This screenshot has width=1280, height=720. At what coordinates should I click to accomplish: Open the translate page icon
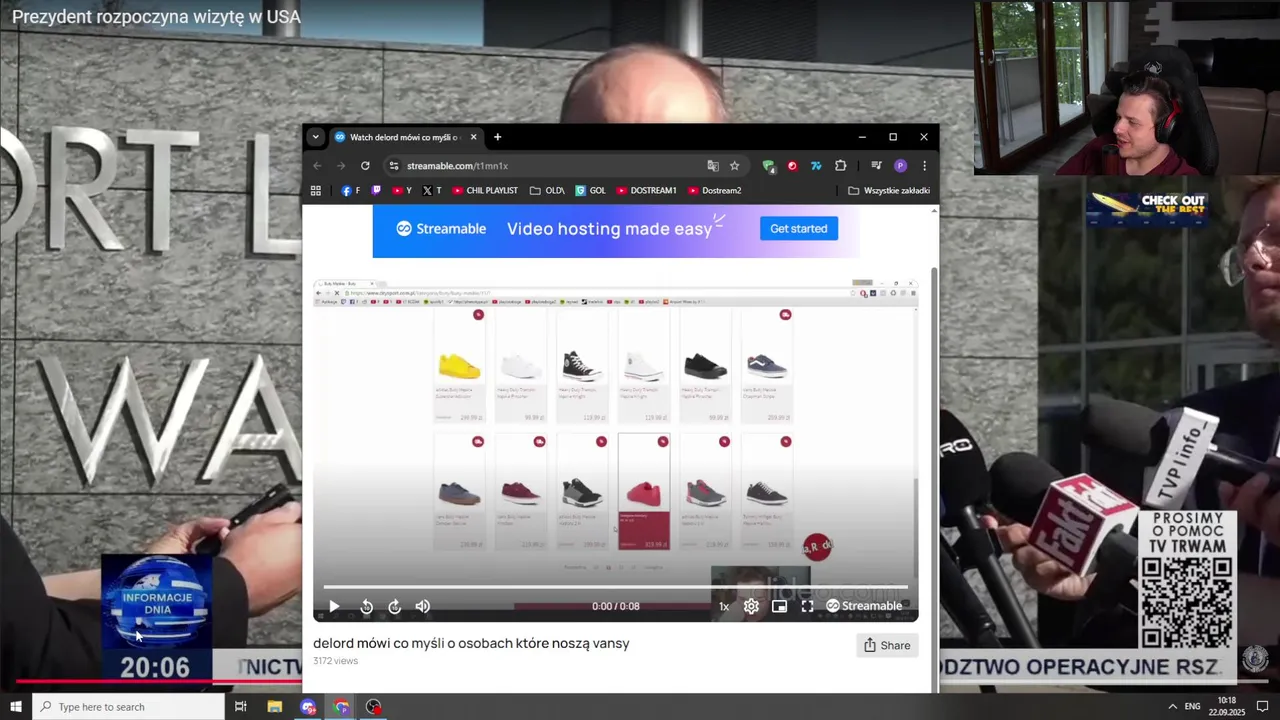[x=713, y=166]
